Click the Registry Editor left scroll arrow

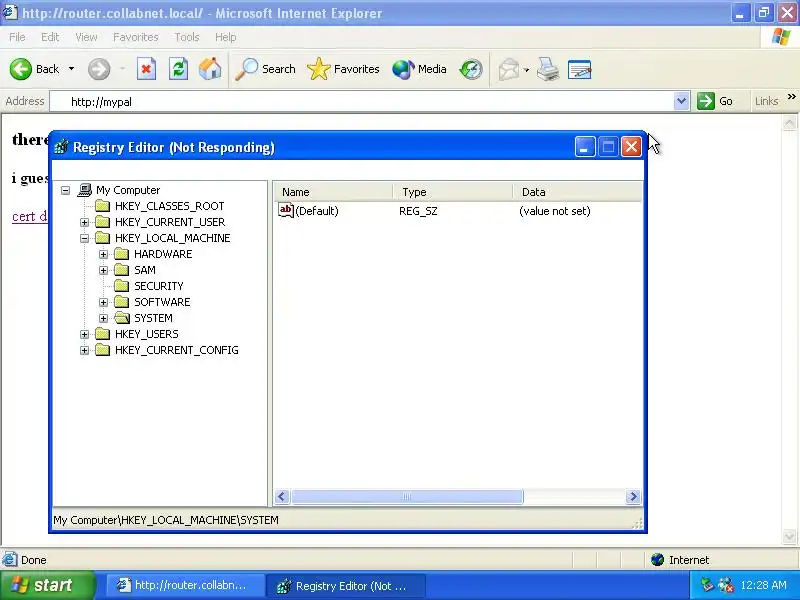click(283, 496)
